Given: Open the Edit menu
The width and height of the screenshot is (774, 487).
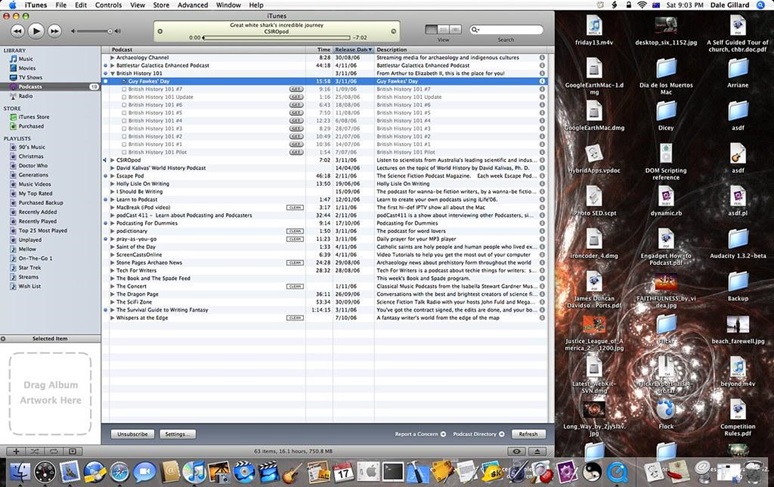Looking at the screenshot, I should click(80, 5).
